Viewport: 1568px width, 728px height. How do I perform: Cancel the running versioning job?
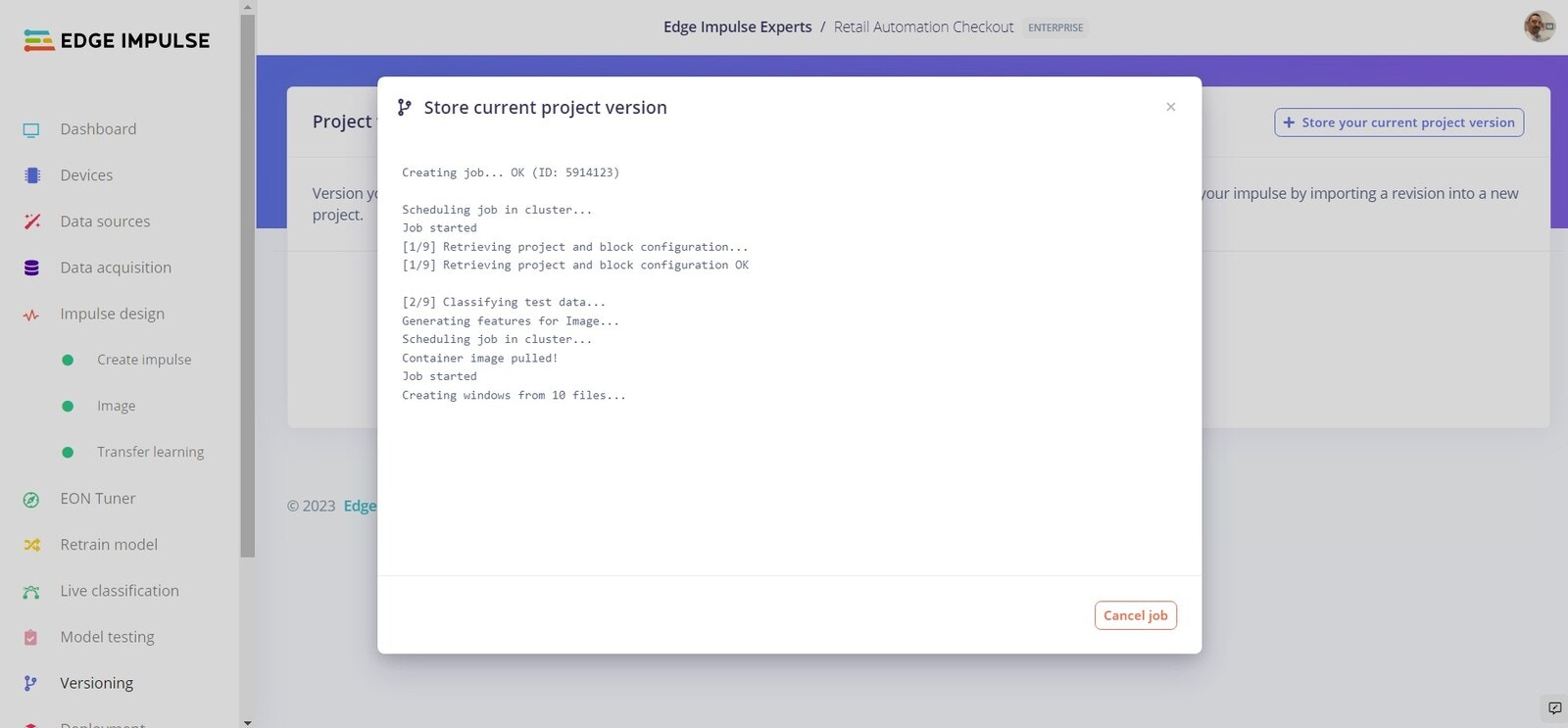(1135, 615)
